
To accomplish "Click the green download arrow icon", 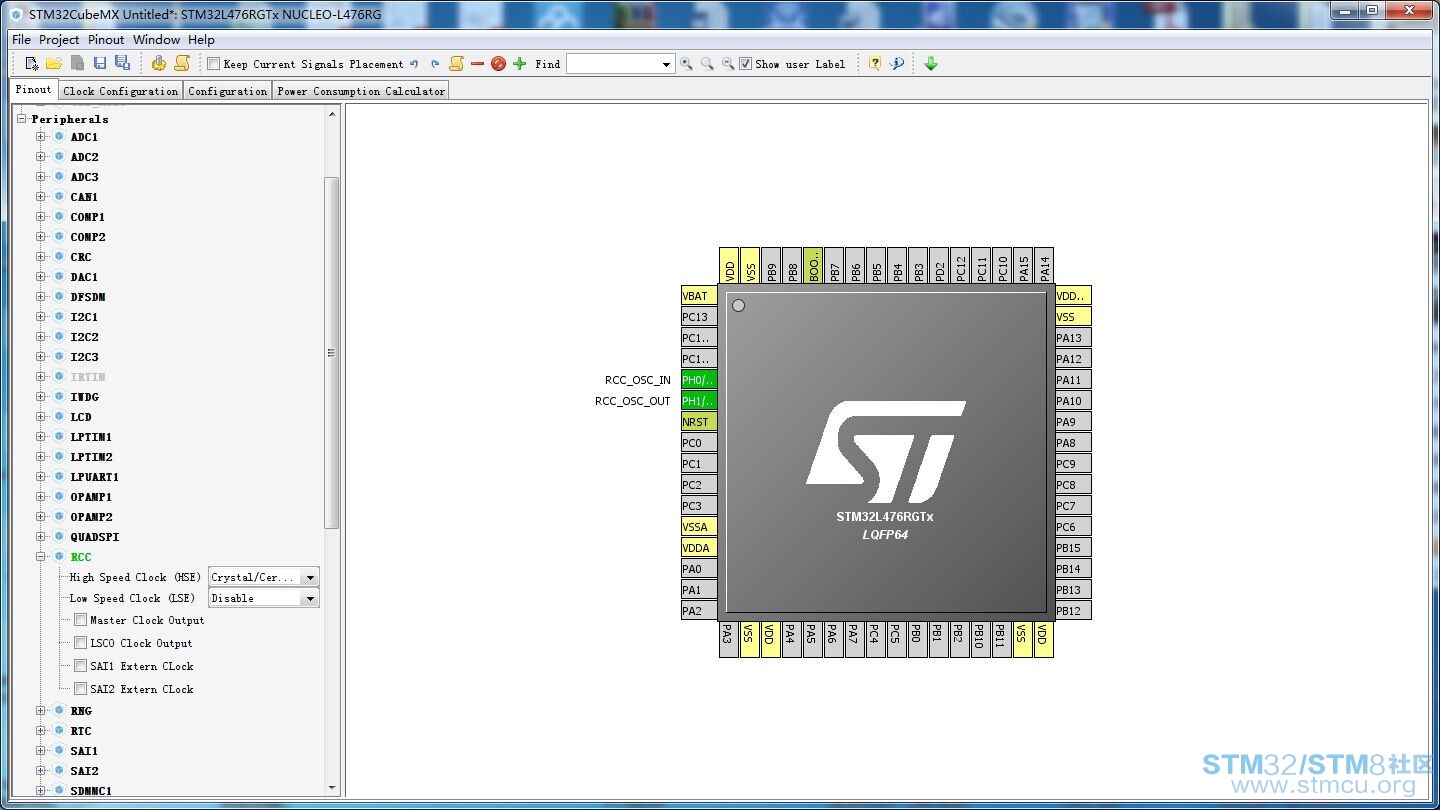I will pos(931,64).
